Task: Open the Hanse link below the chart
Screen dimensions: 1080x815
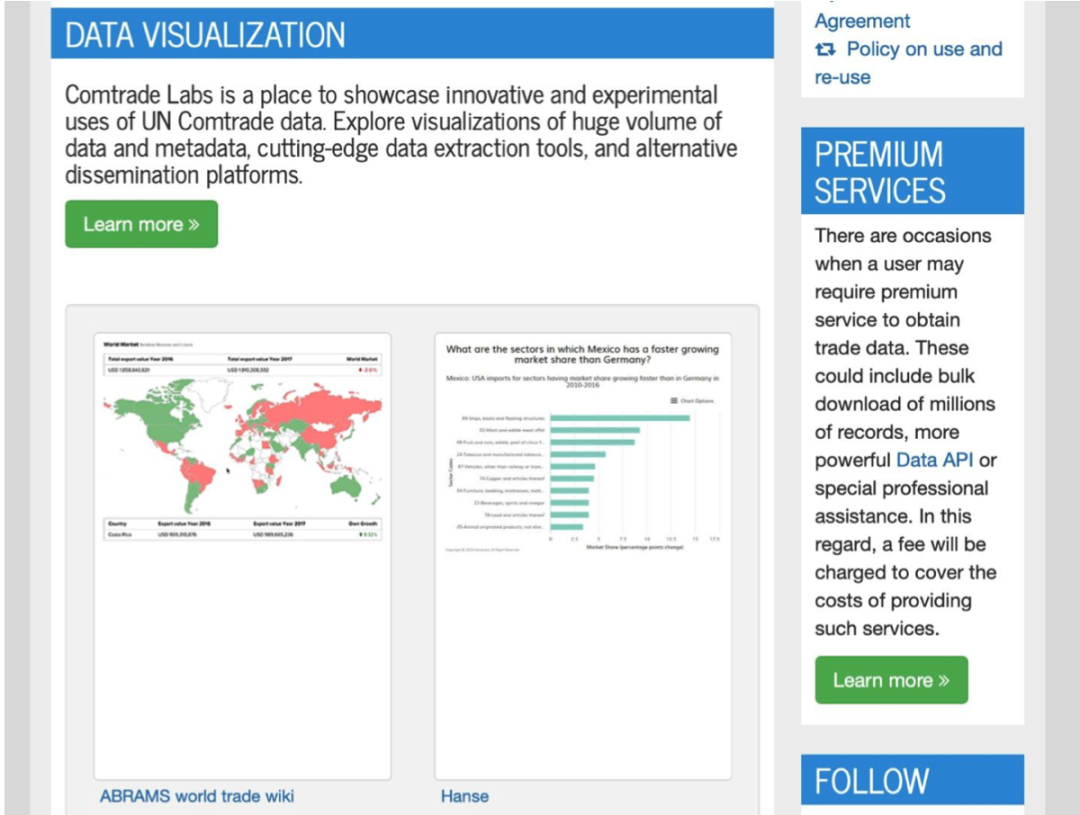Action: point(465,796)
